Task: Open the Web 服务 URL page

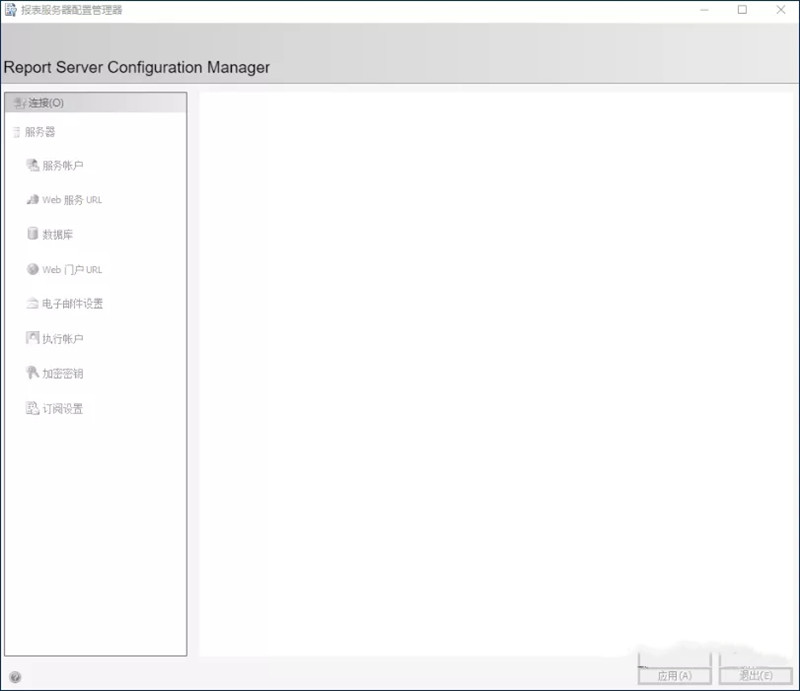Action: (72, 200)
